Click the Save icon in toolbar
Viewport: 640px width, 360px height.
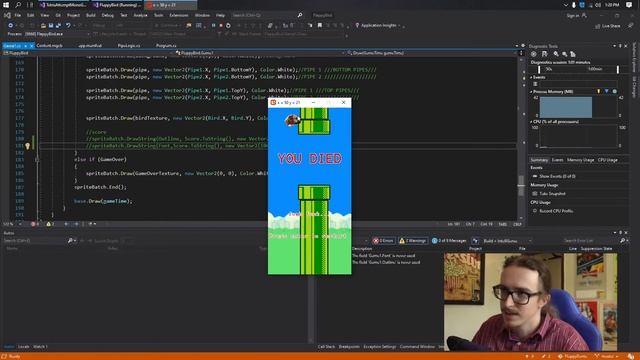coord(51,25)
